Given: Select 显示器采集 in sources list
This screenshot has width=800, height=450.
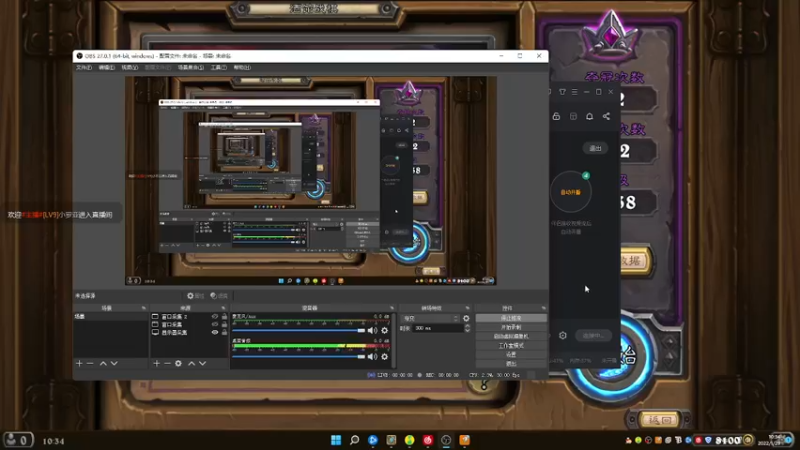Looking at the screenshot, I should pos(174,332).
